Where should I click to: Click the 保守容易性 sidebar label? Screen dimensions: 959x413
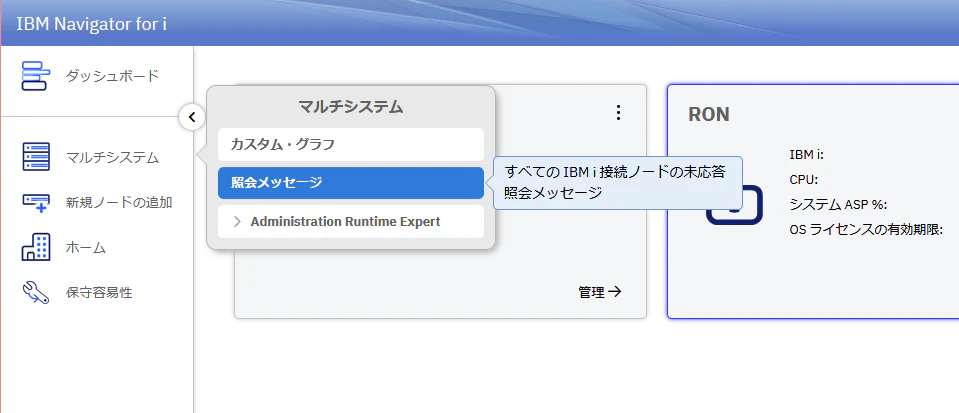click(x=99, y=292)
